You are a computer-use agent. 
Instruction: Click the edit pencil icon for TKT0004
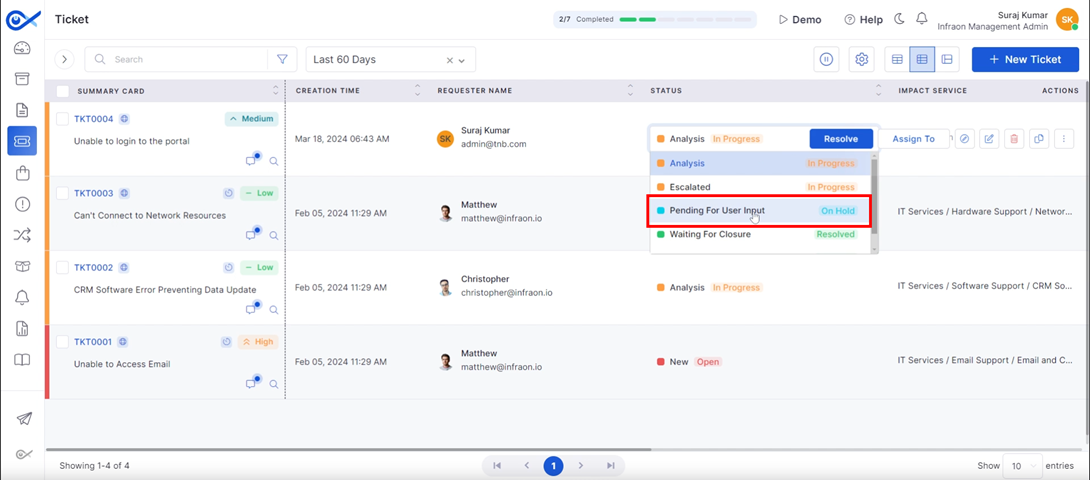[989, 139]
